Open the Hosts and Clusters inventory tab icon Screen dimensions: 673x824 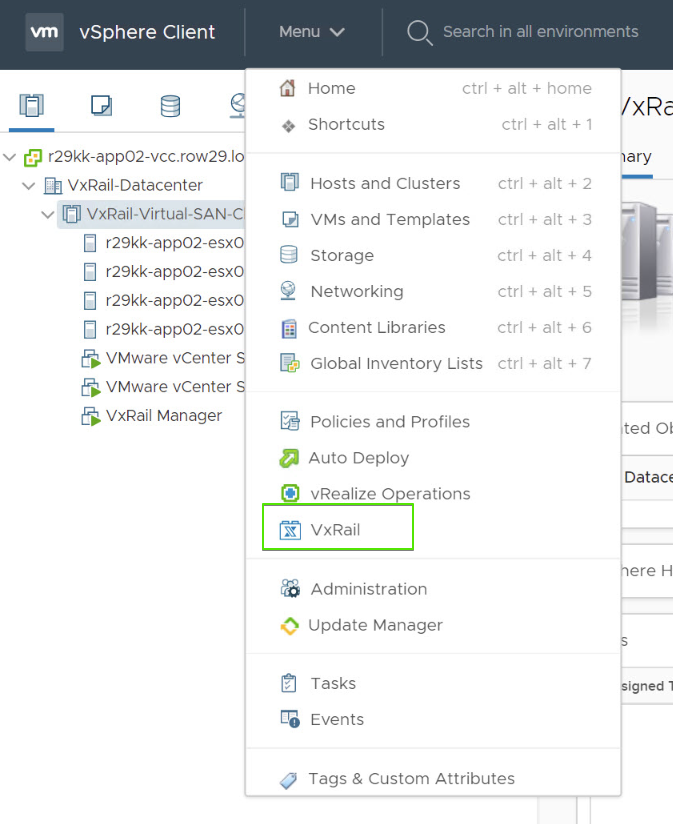click(x=32, y=106)
